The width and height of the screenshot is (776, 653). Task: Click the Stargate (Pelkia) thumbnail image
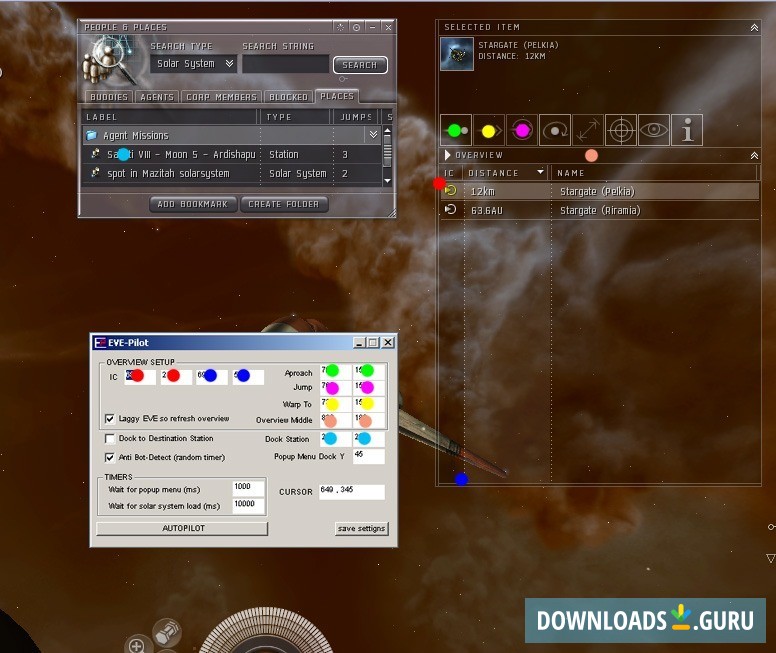coord(457,54)
